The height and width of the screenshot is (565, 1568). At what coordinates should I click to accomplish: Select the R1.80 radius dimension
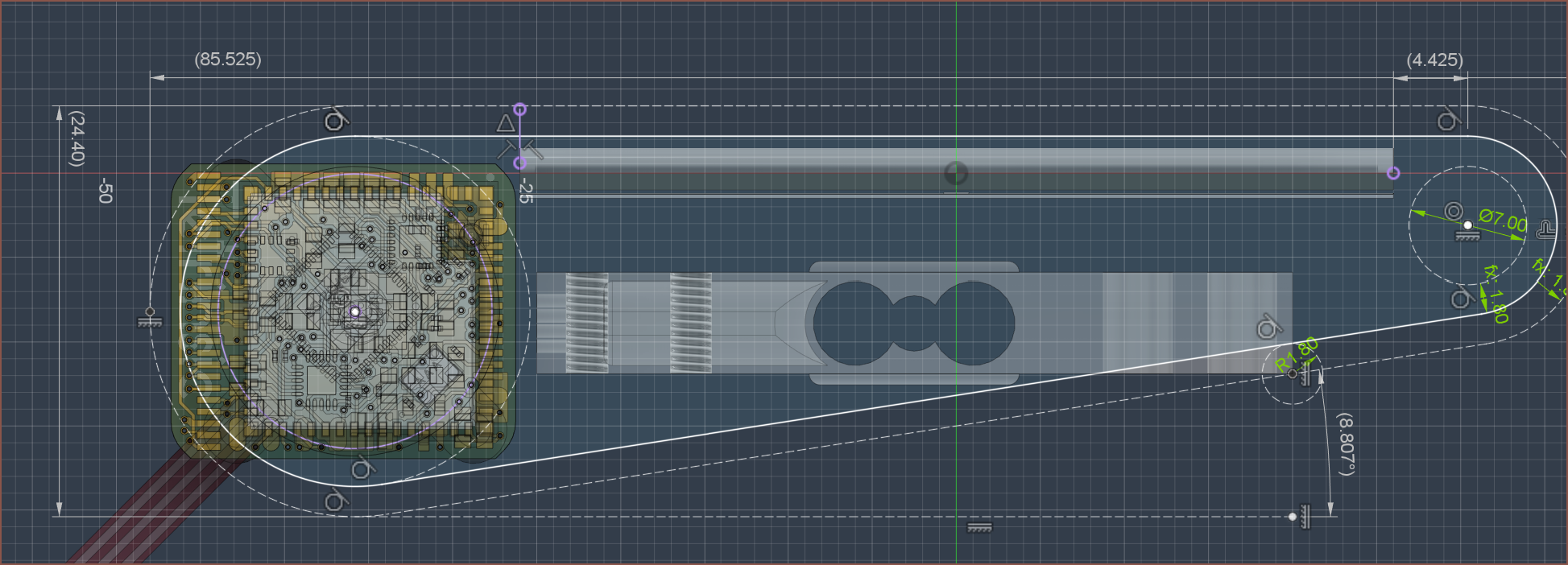1297,354
